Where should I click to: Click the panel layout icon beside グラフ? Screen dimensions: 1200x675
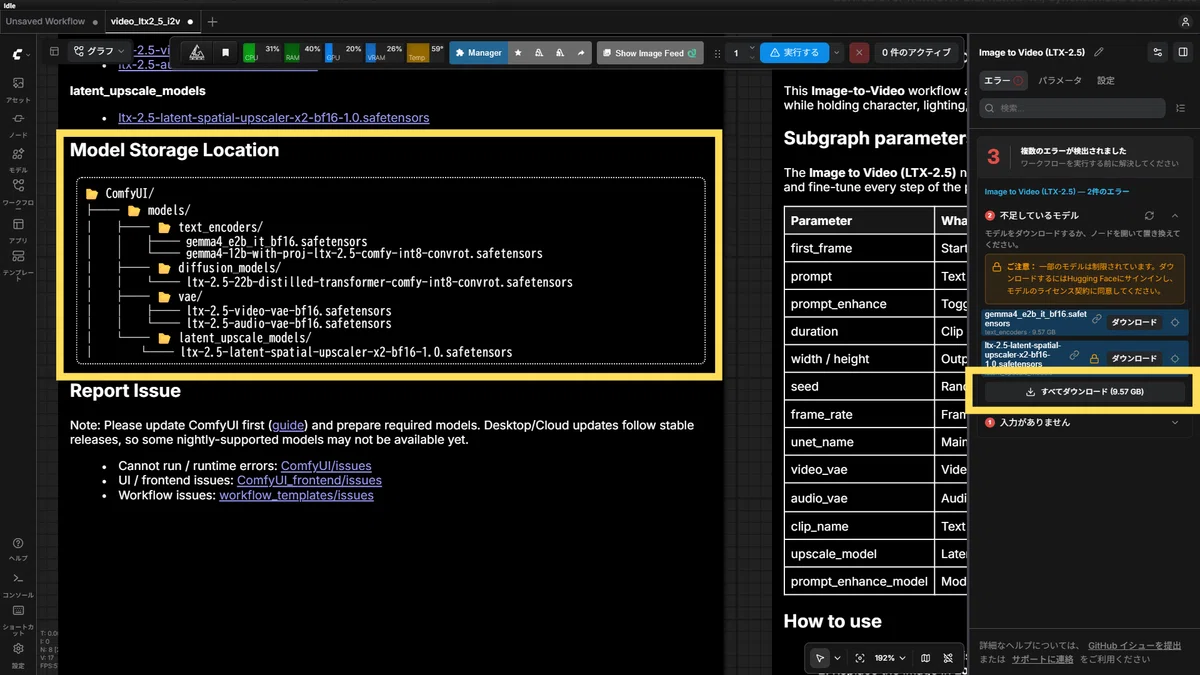55,52
